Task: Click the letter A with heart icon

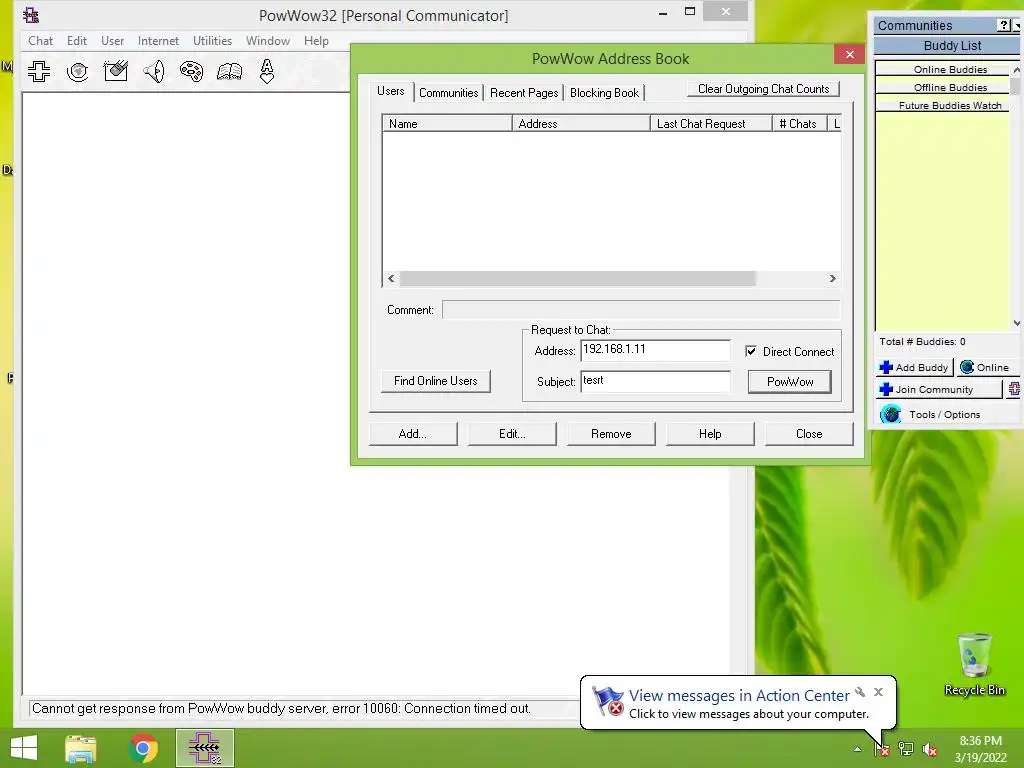Action: click(x=266, y=71)
